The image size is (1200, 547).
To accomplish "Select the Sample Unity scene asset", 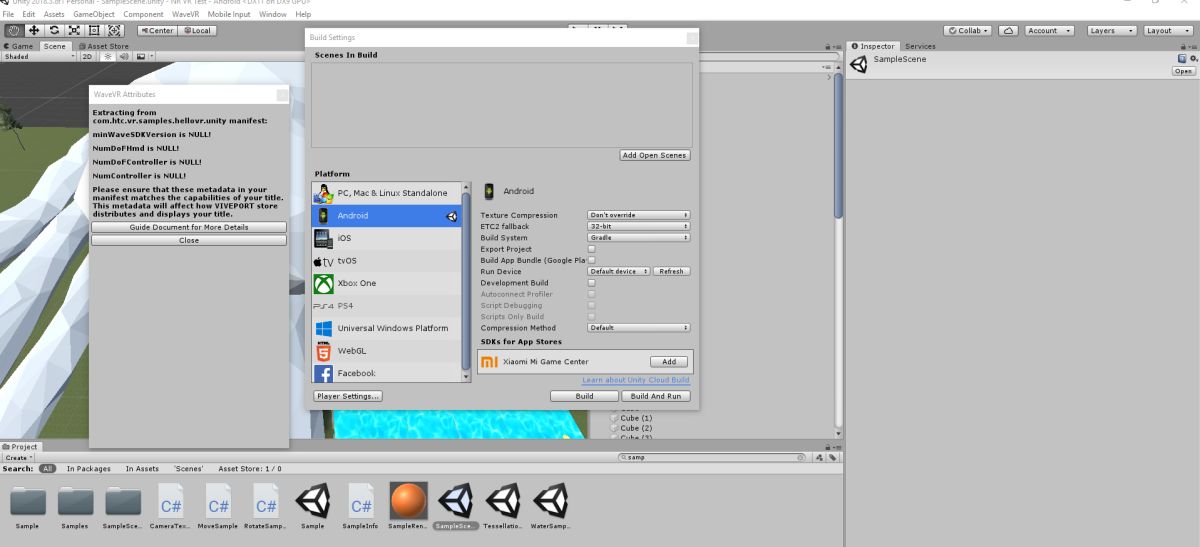I will click(313, 504).
